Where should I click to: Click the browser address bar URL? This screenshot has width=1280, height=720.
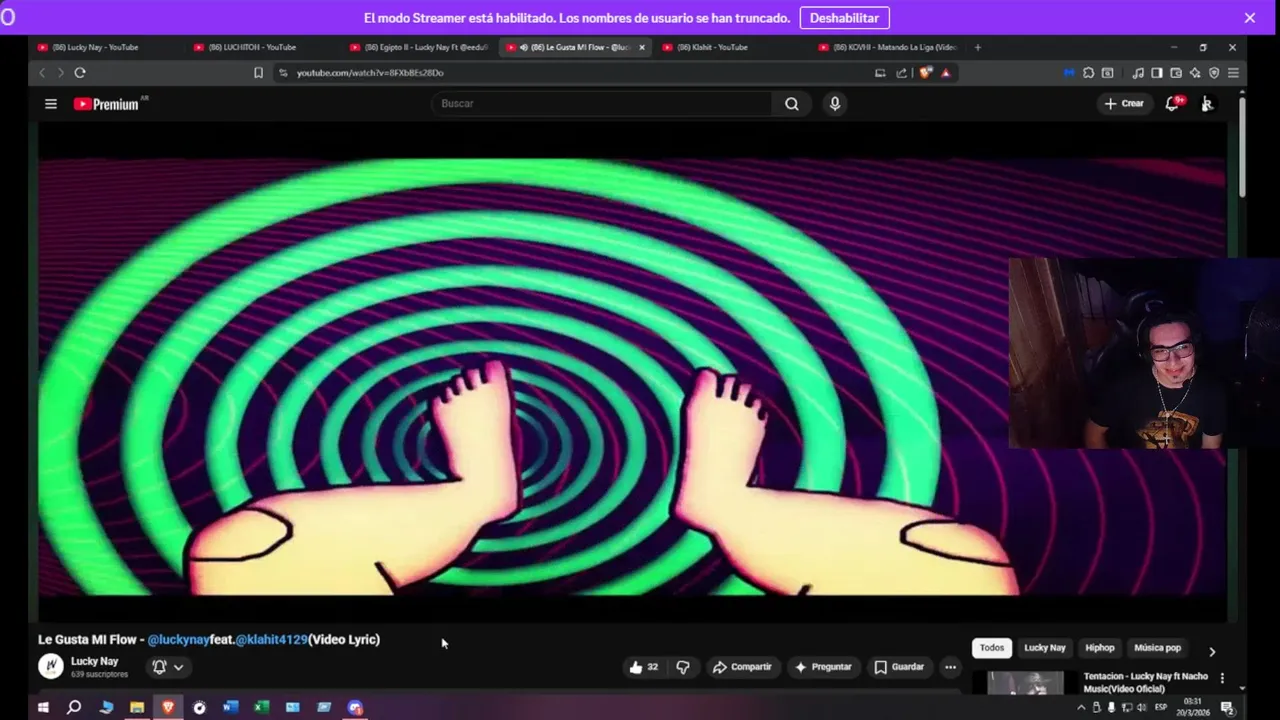(x=370, y=73)
